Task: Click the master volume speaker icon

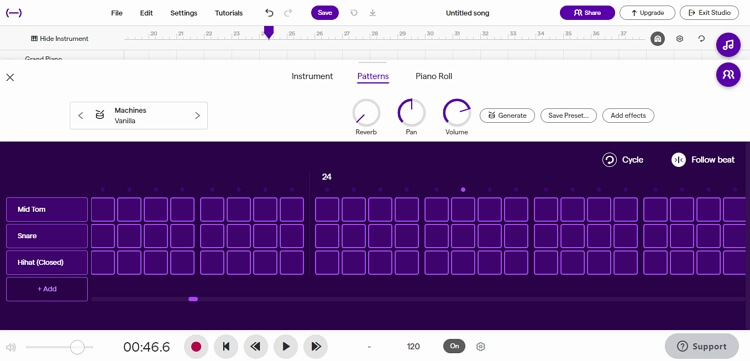Action: pos(11,347)
